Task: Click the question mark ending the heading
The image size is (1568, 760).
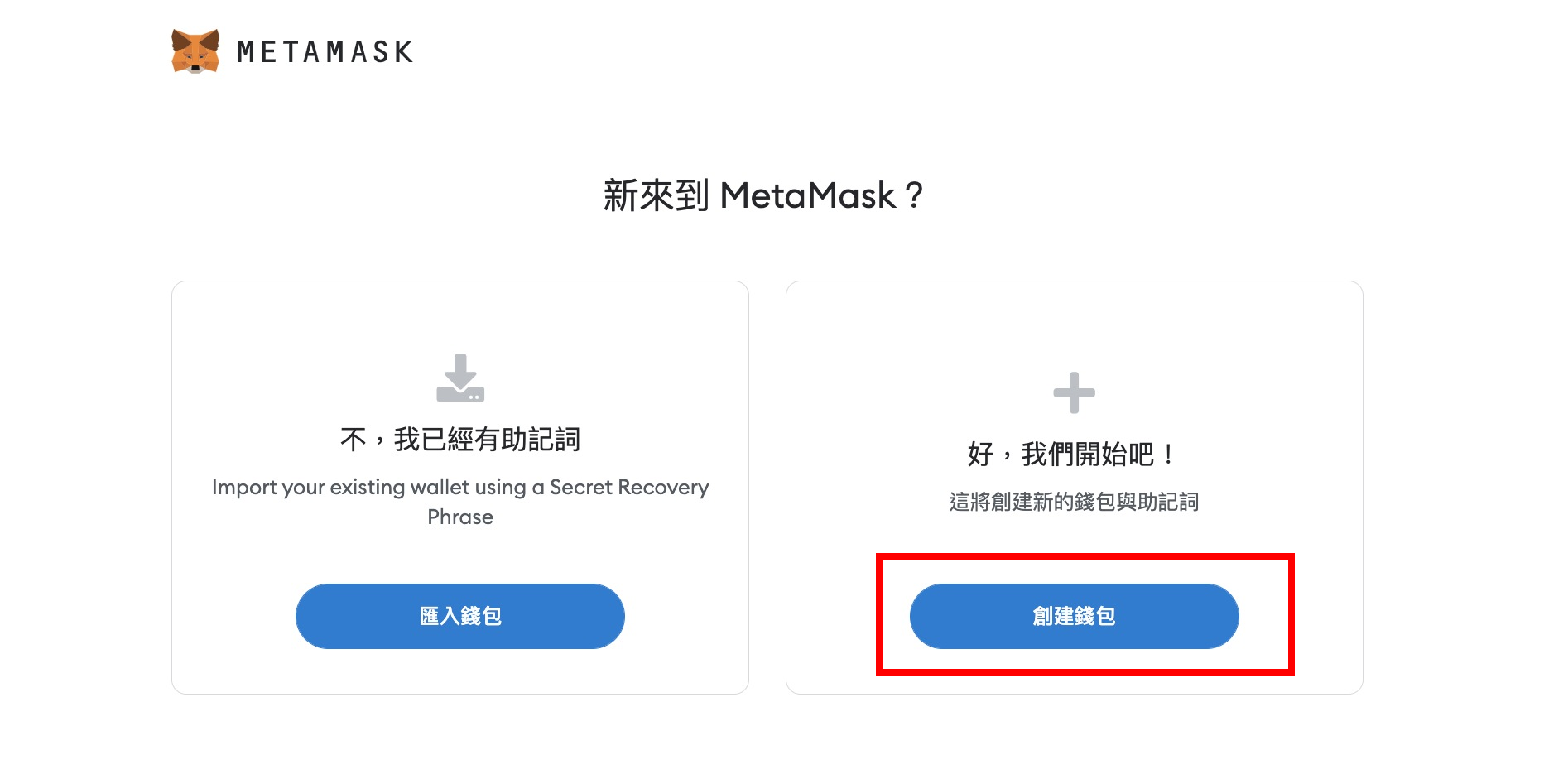Action: click(x=913, y=196)
